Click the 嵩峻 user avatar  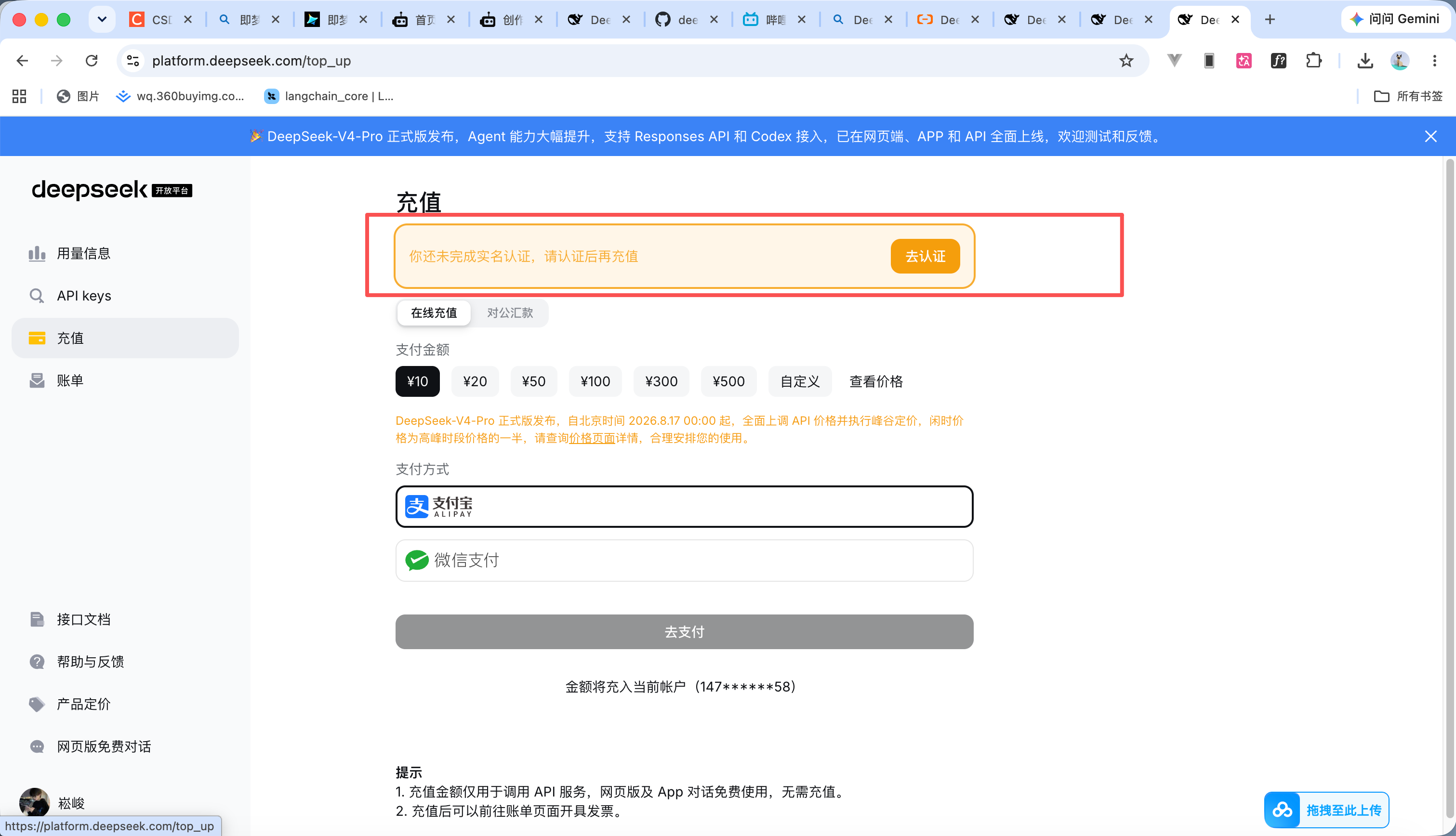[x=35, y=803]
